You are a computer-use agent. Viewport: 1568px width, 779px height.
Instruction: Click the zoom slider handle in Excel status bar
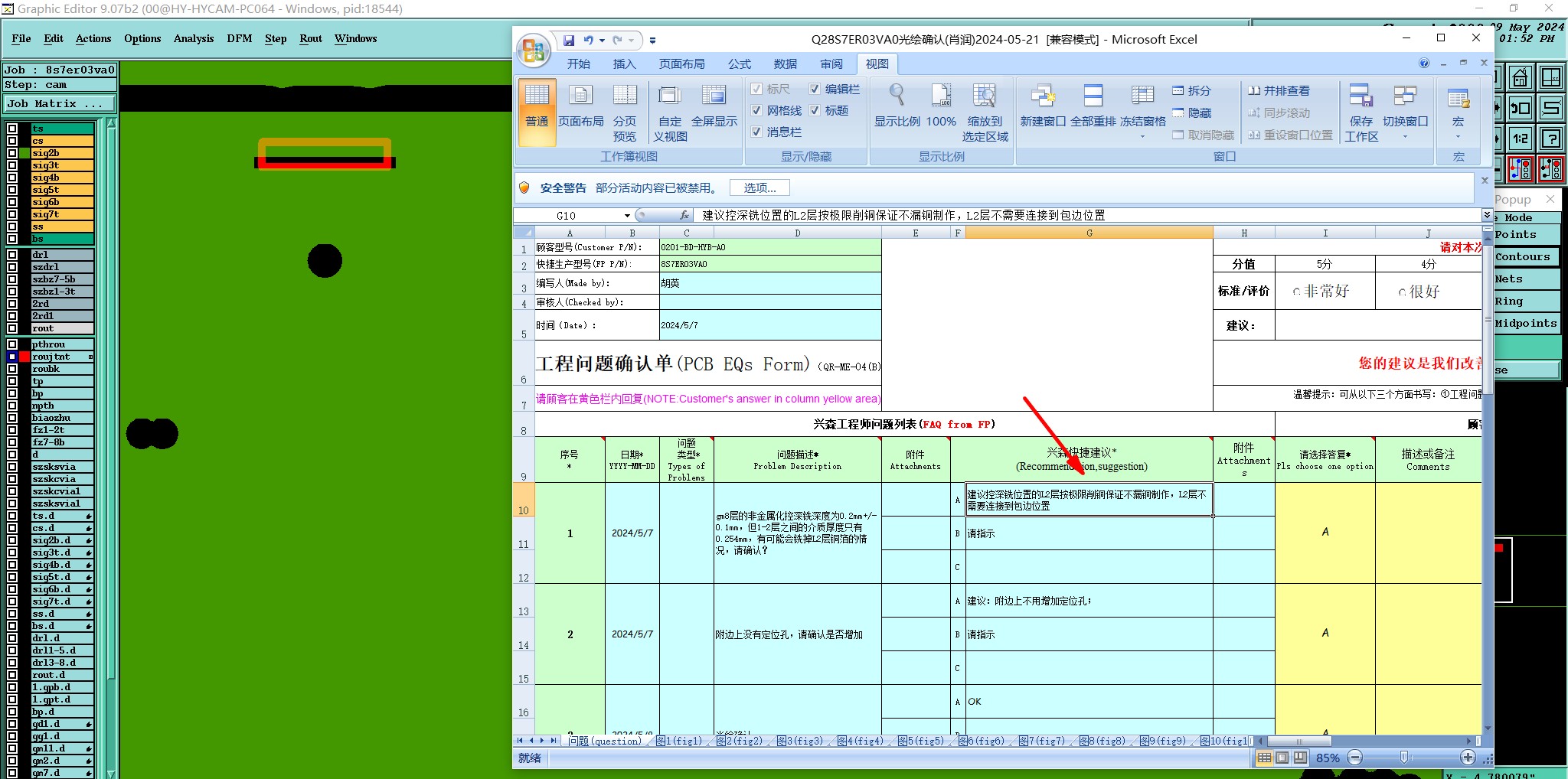click(1403, 758)
